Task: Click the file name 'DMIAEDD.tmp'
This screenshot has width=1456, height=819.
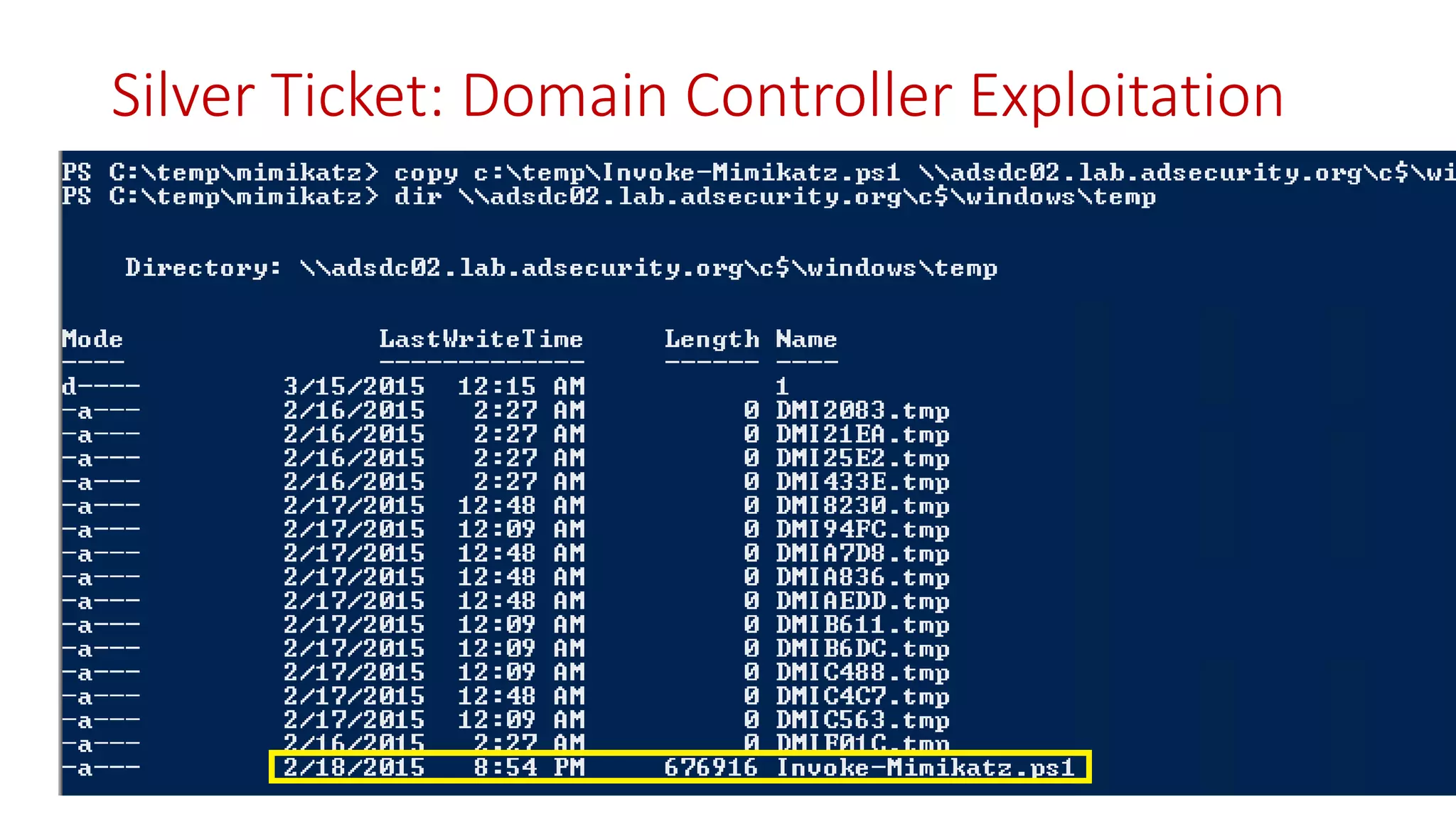Action: pos(862,601)
